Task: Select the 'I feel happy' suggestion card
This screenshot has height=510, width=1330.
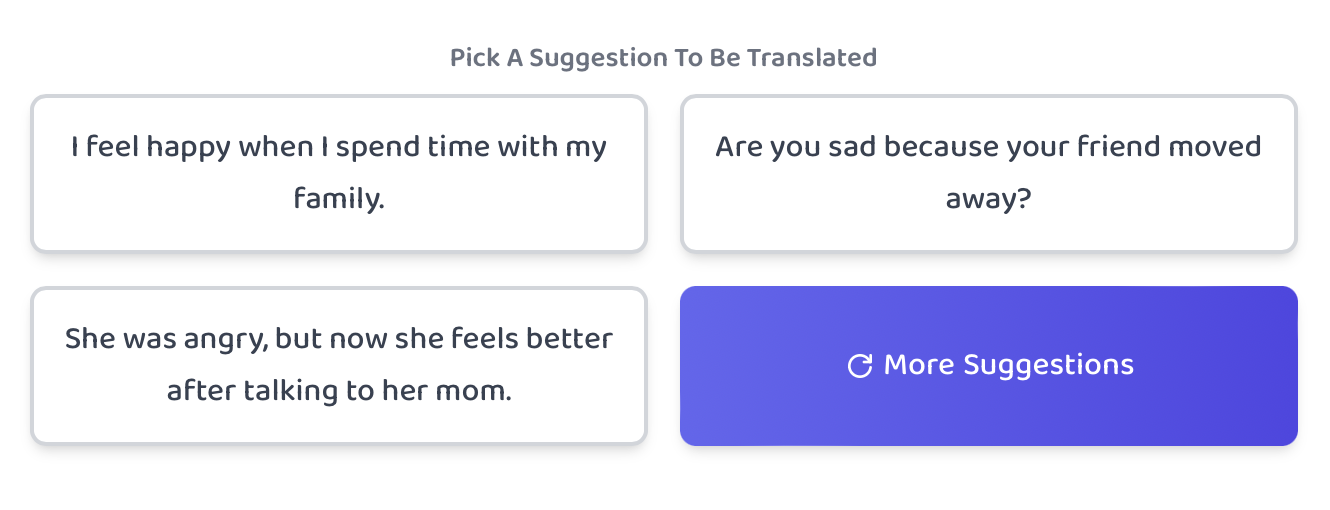Action: [339, 173]
